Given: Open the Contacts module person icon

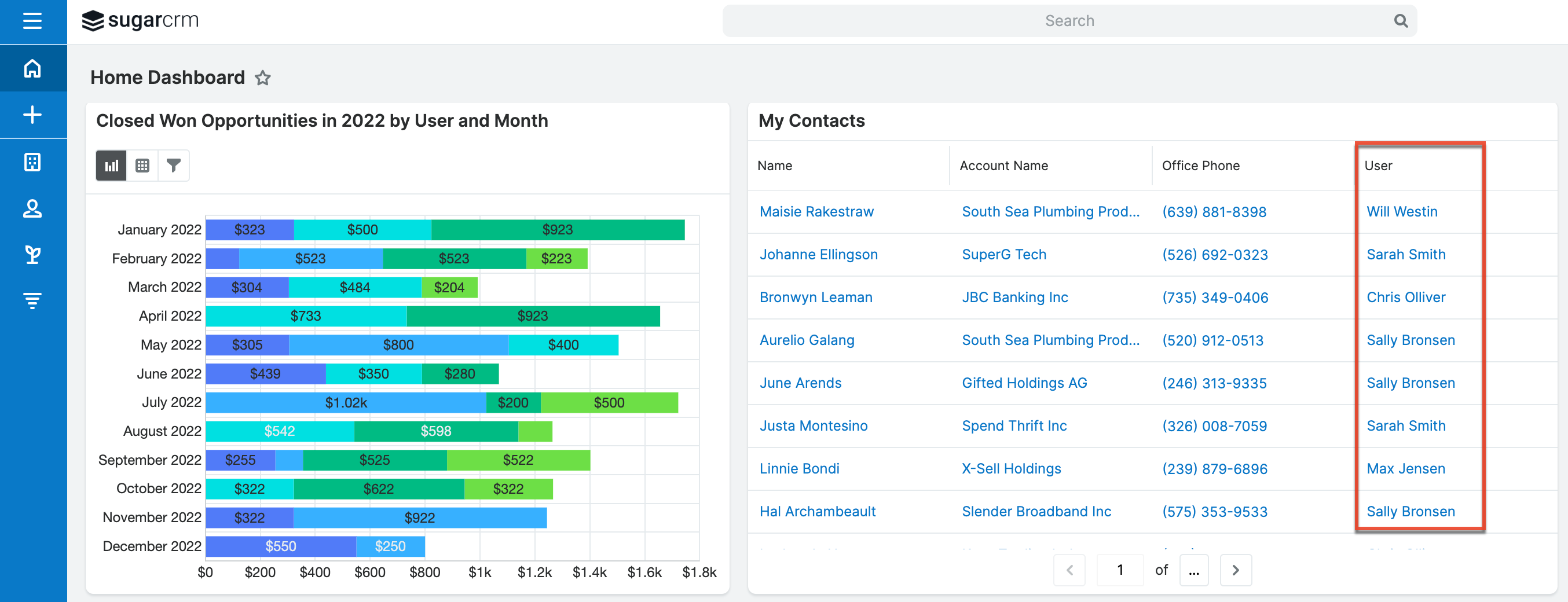Looking at the screenshot, I should point(31,208).
